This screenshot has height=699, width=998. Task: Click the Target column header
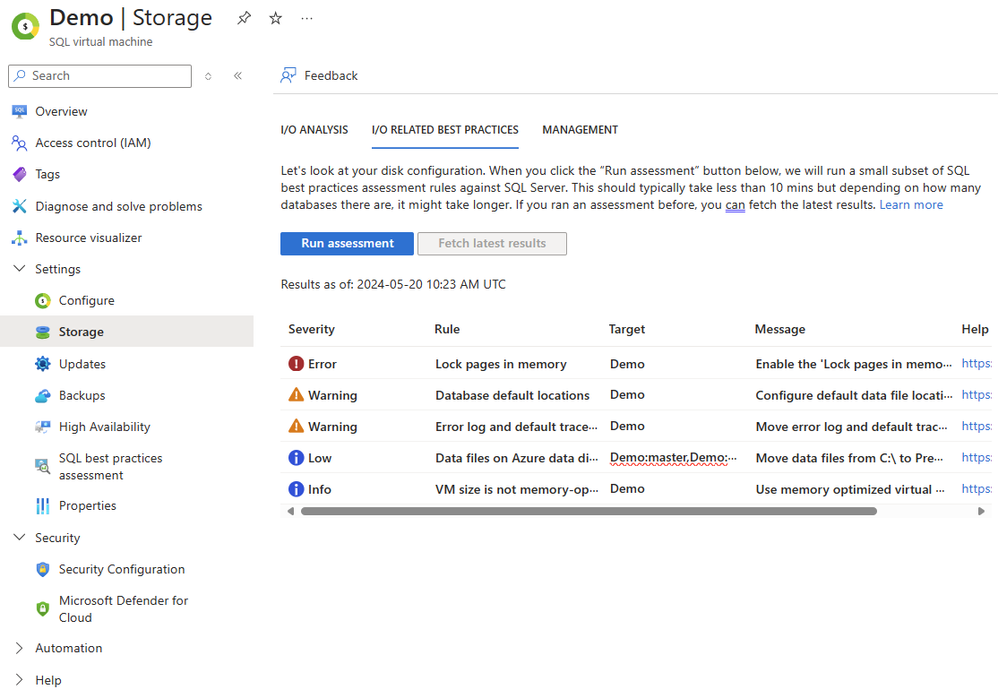click(x=626, y=329)
